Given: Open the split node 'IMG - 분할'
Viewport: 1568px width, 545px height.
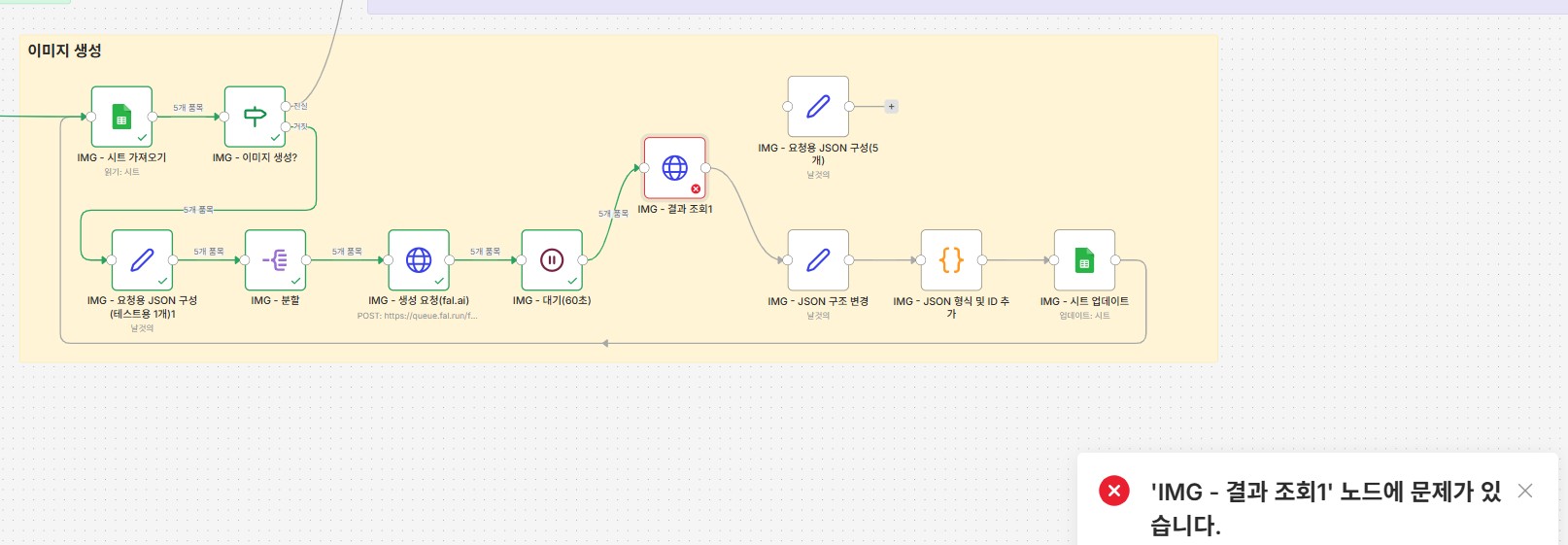Looking at the screenshot, I should 275,259.
